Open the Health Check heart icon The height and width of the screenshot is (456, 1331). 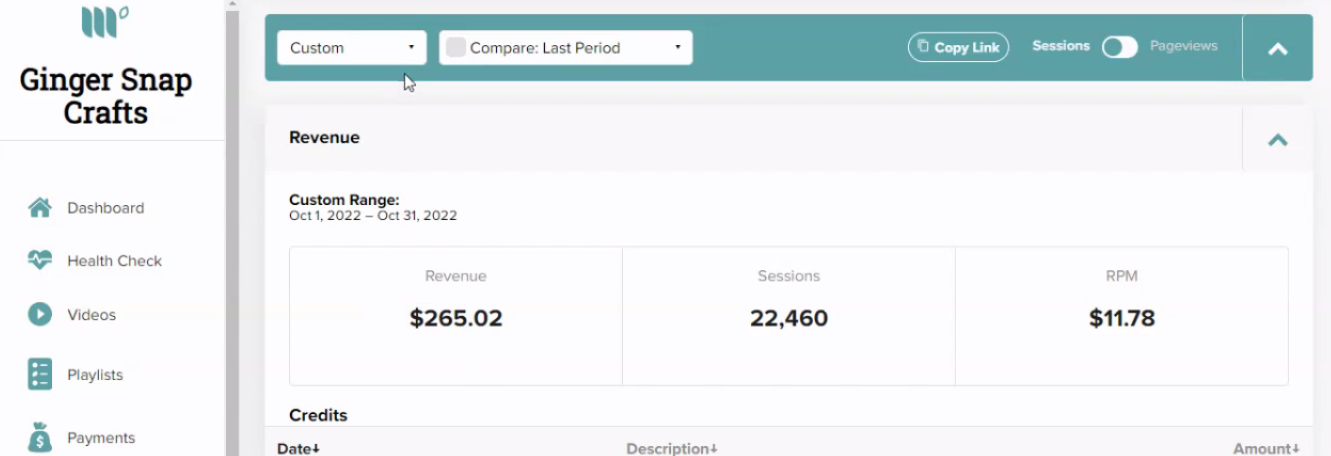point(39,260)
